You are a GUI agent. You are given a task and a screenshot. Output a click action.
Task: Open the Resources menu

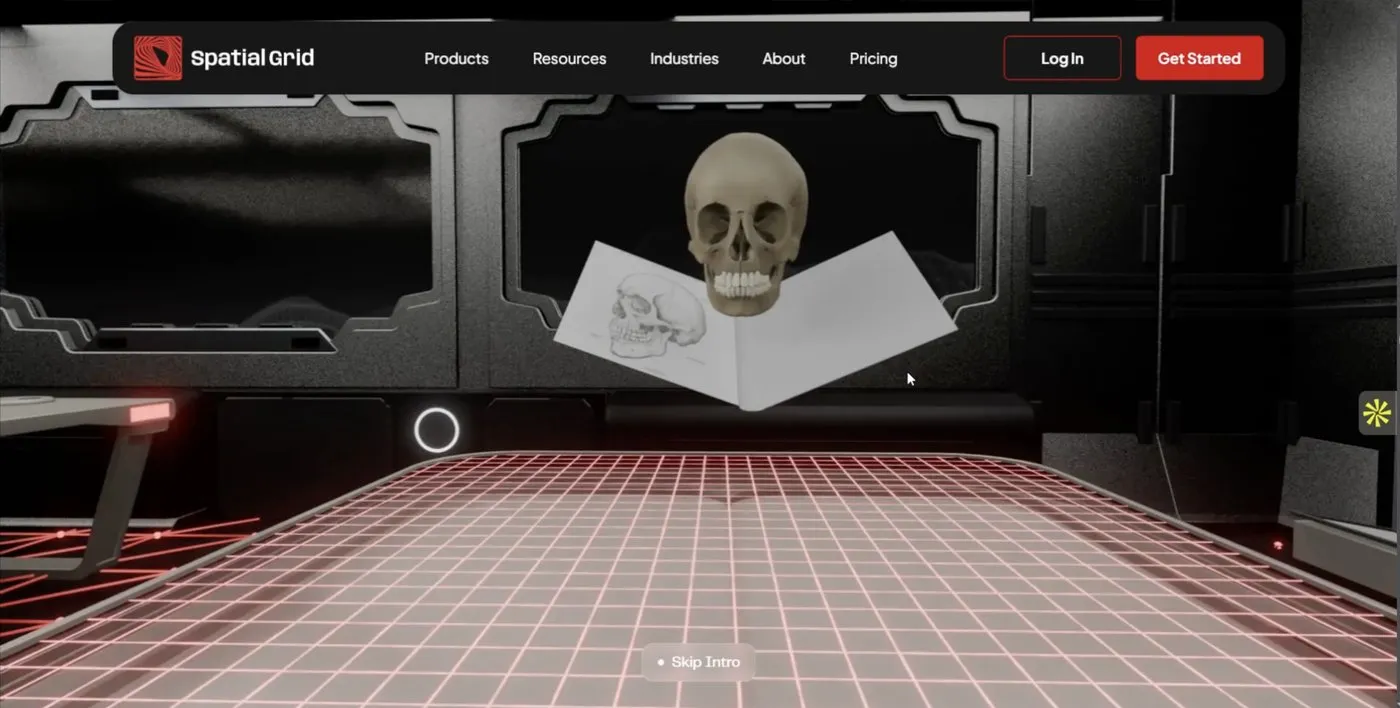569,59
